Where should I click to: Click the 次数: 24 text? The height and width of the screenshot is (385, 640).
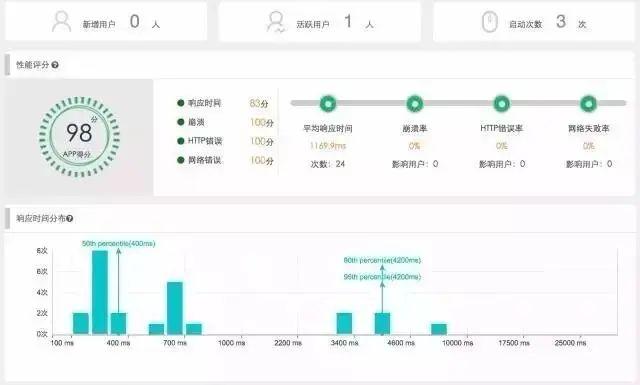328,164
